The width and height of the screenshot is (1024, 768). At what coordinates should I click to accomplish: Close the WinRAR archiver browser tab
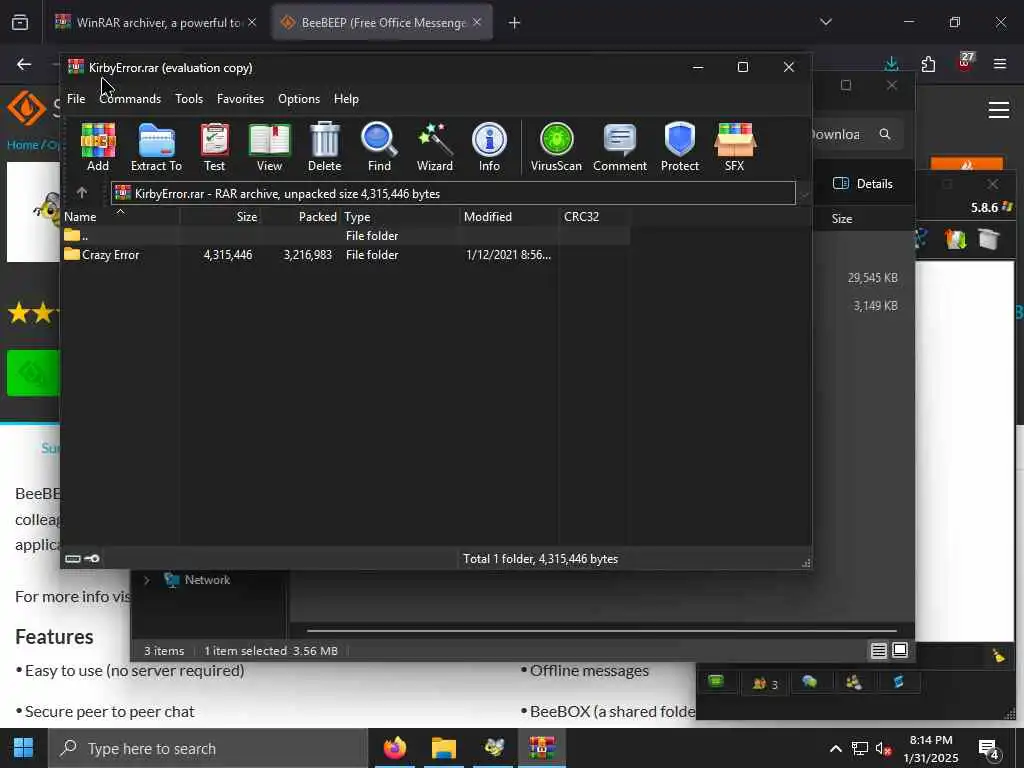(x=252, y=22)
